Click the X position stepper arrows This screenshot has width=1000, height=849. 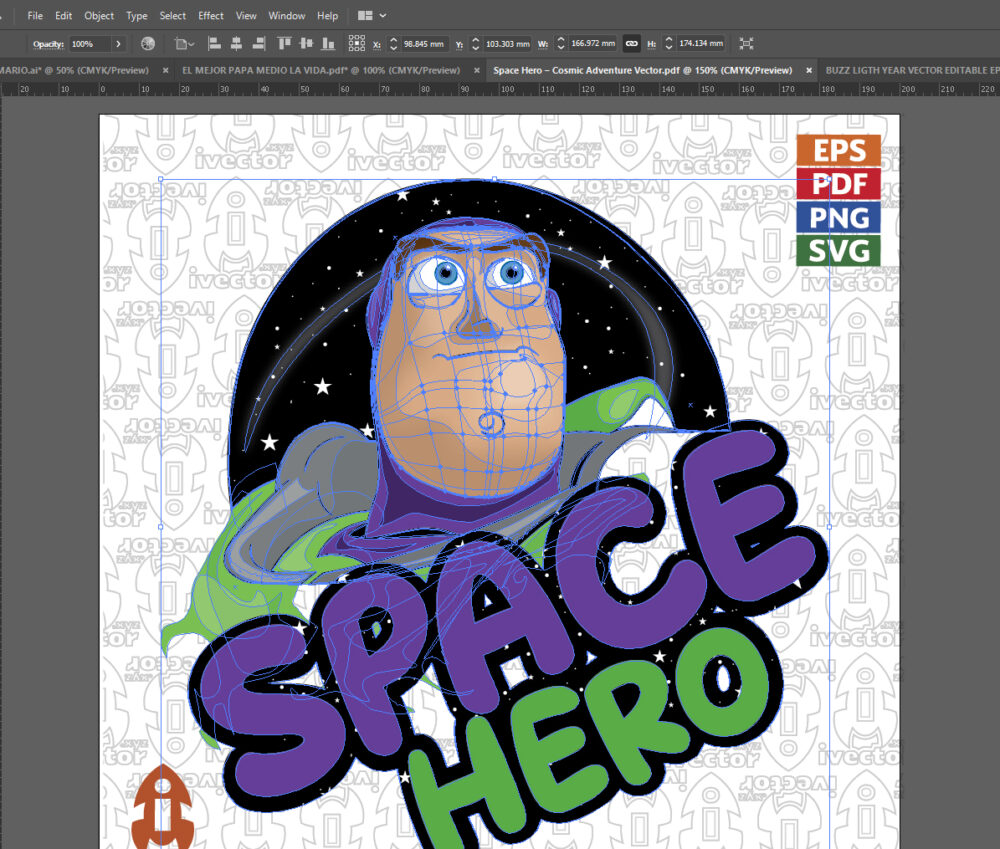pos(393,44)
